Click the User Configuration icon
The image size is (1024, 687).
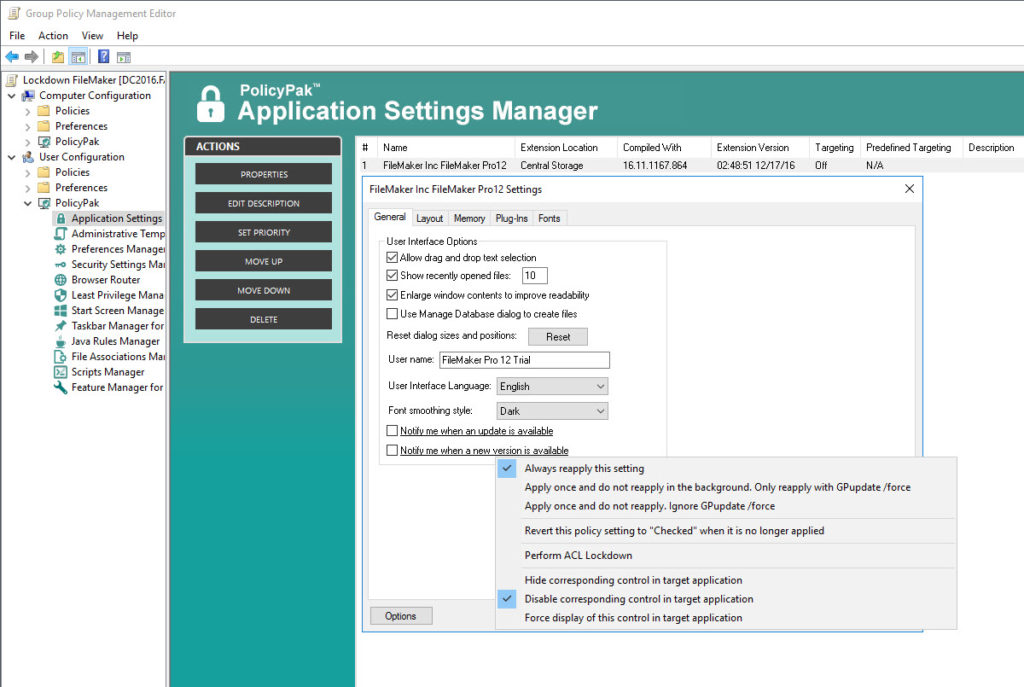28,157
